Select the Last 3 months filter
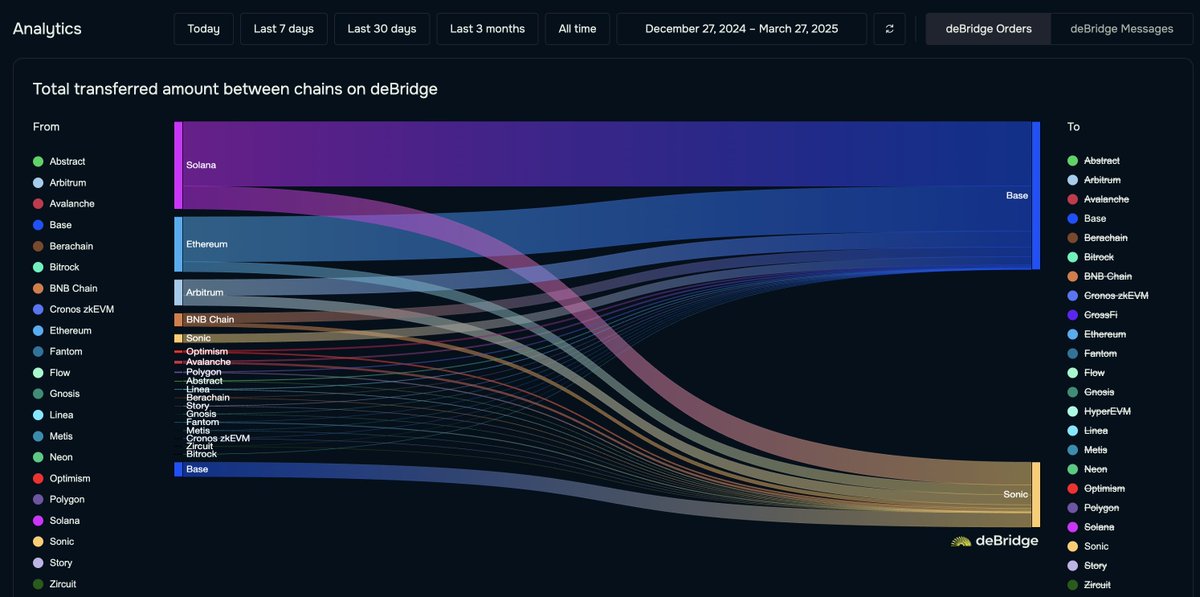The image size is (1200, 597). [x=487, y=29]
